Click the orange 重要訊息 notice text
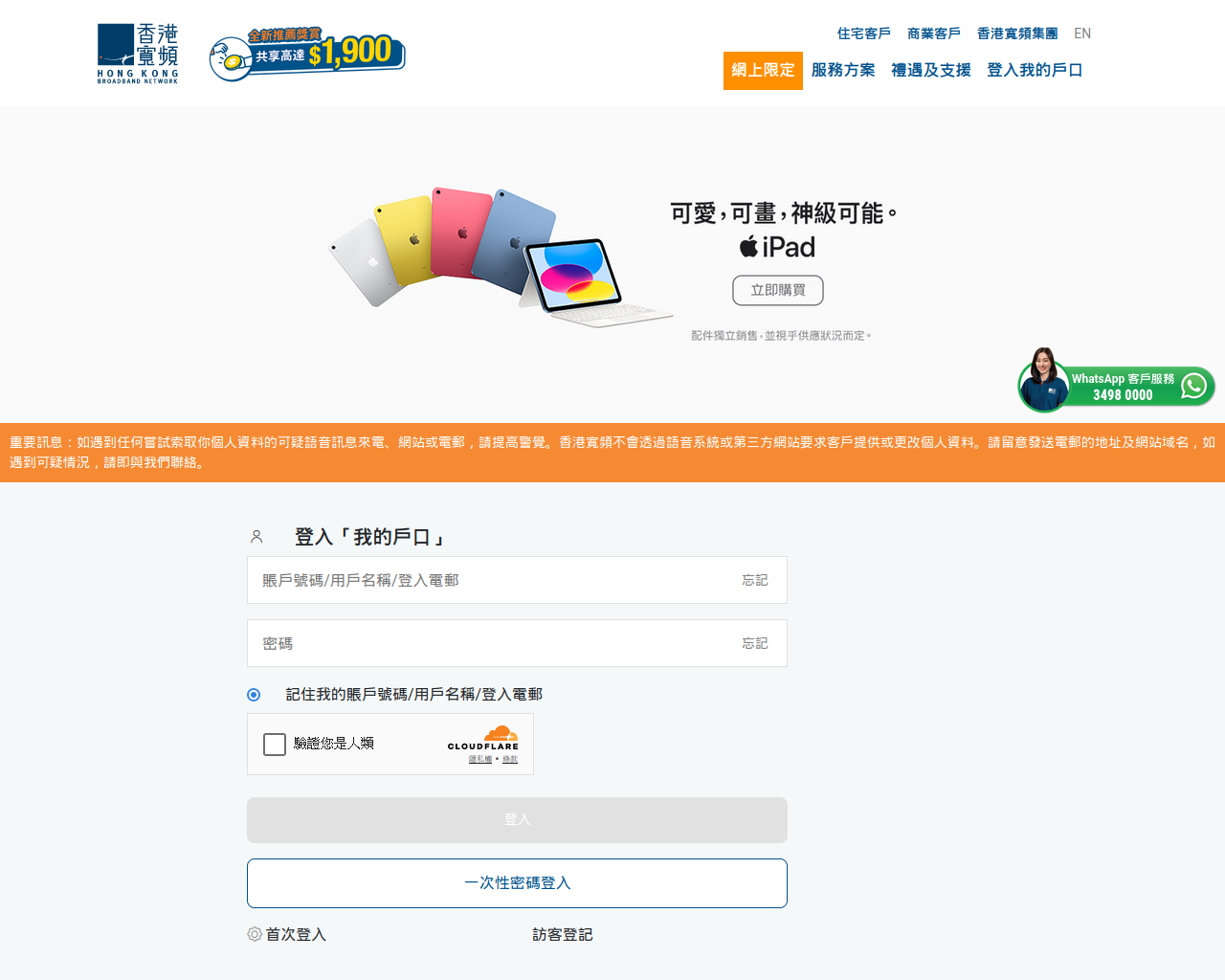The height and width of the screenshot is (980, 1225). tap(612, 453)
